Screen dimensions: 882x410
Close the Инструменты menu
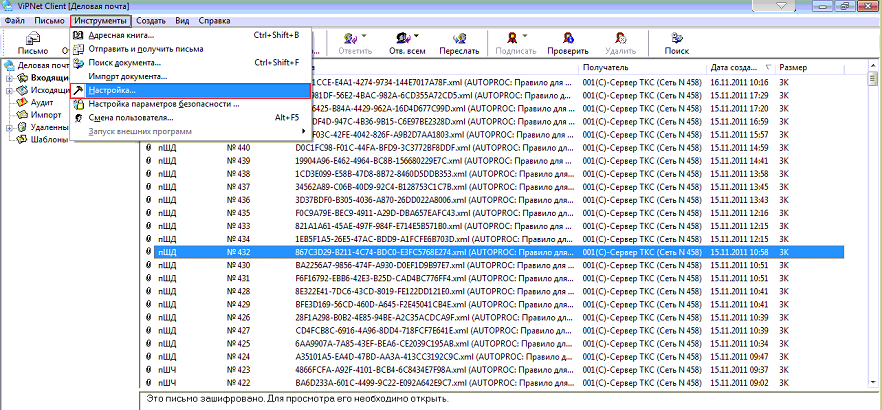click(101, 21)
